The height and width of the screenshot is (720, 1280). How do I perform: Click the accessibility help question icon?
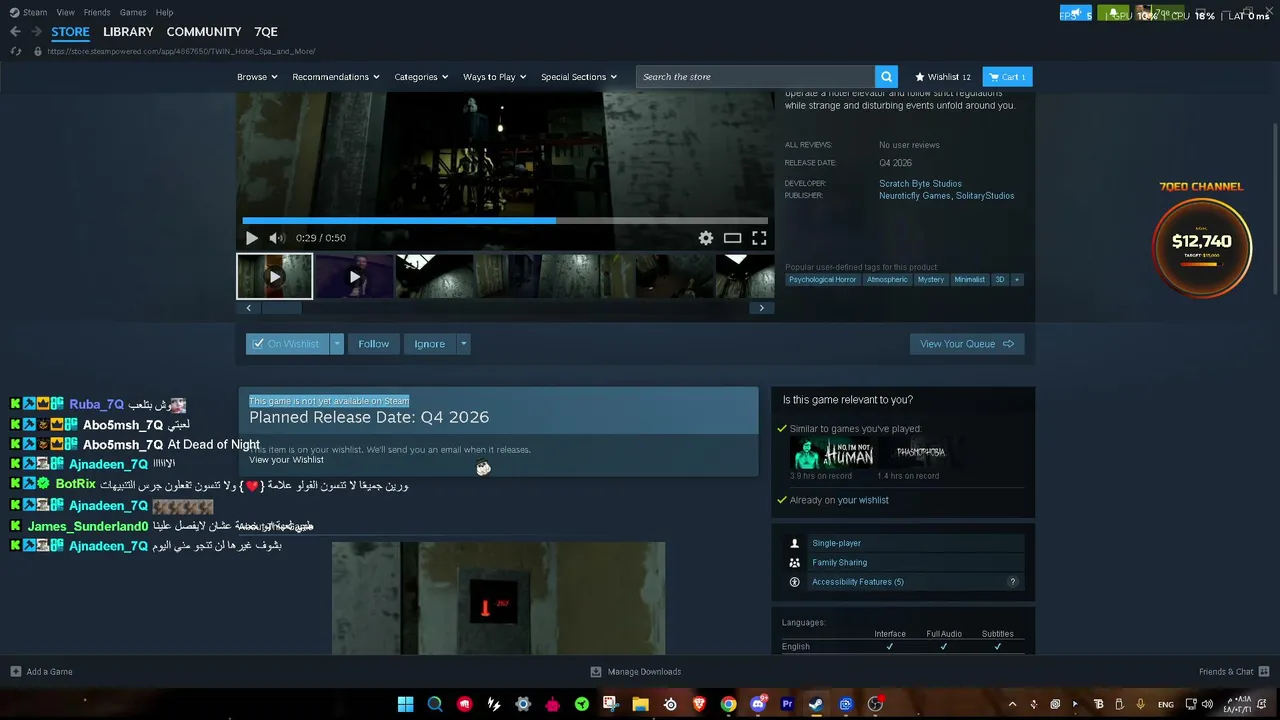point(1012,582)
